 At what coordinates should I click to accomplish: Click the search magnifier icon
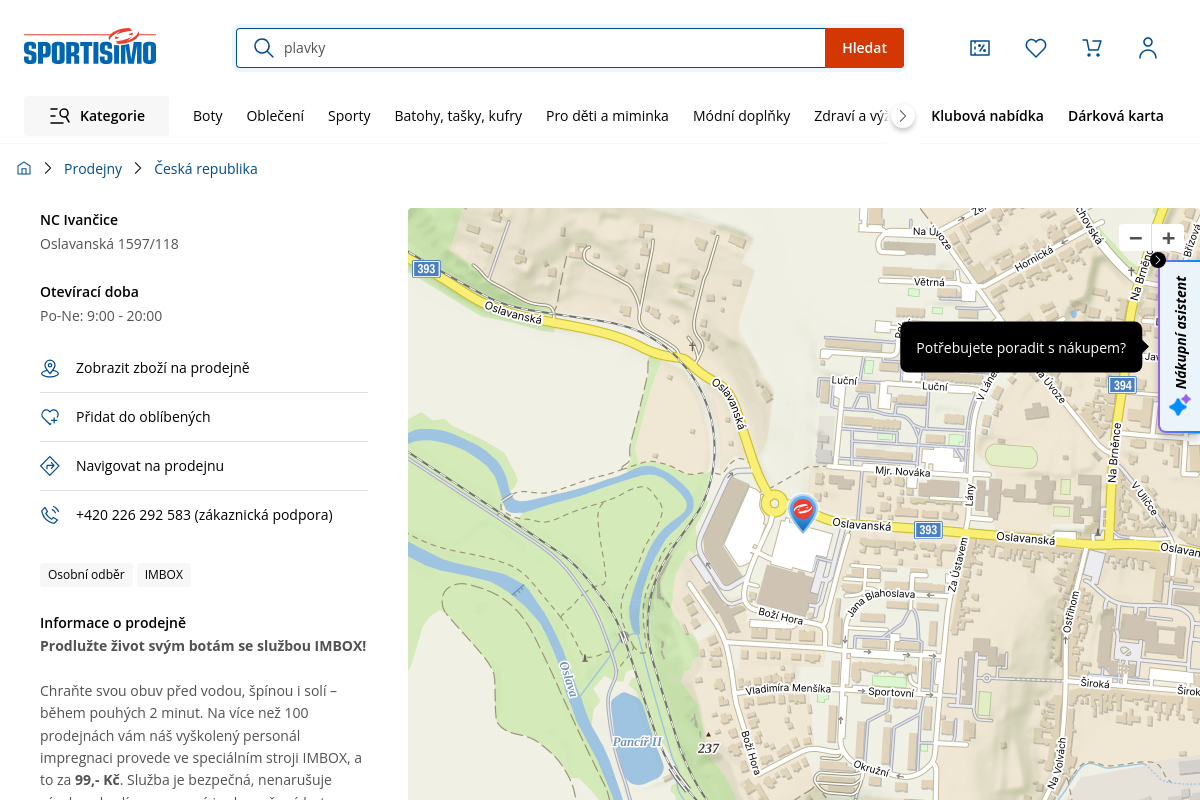click(x=264, y=48)
